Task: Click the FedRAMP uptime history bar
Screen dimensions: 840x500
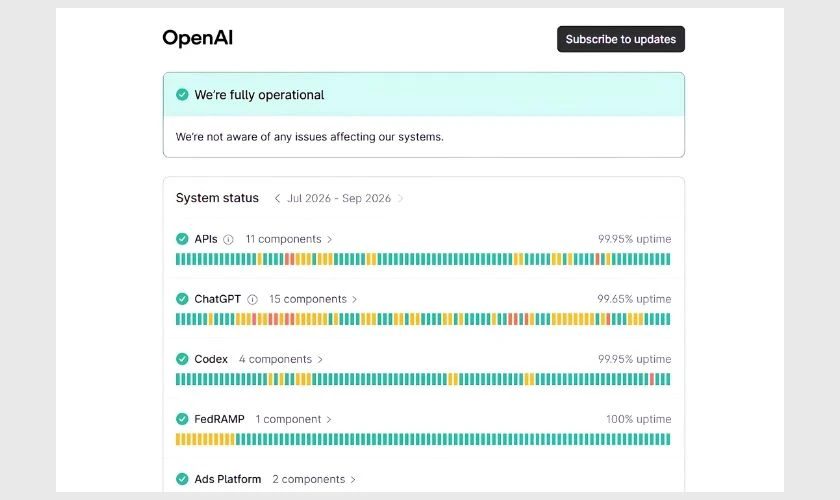Action: pyautogui.click(x=423, y=439)
